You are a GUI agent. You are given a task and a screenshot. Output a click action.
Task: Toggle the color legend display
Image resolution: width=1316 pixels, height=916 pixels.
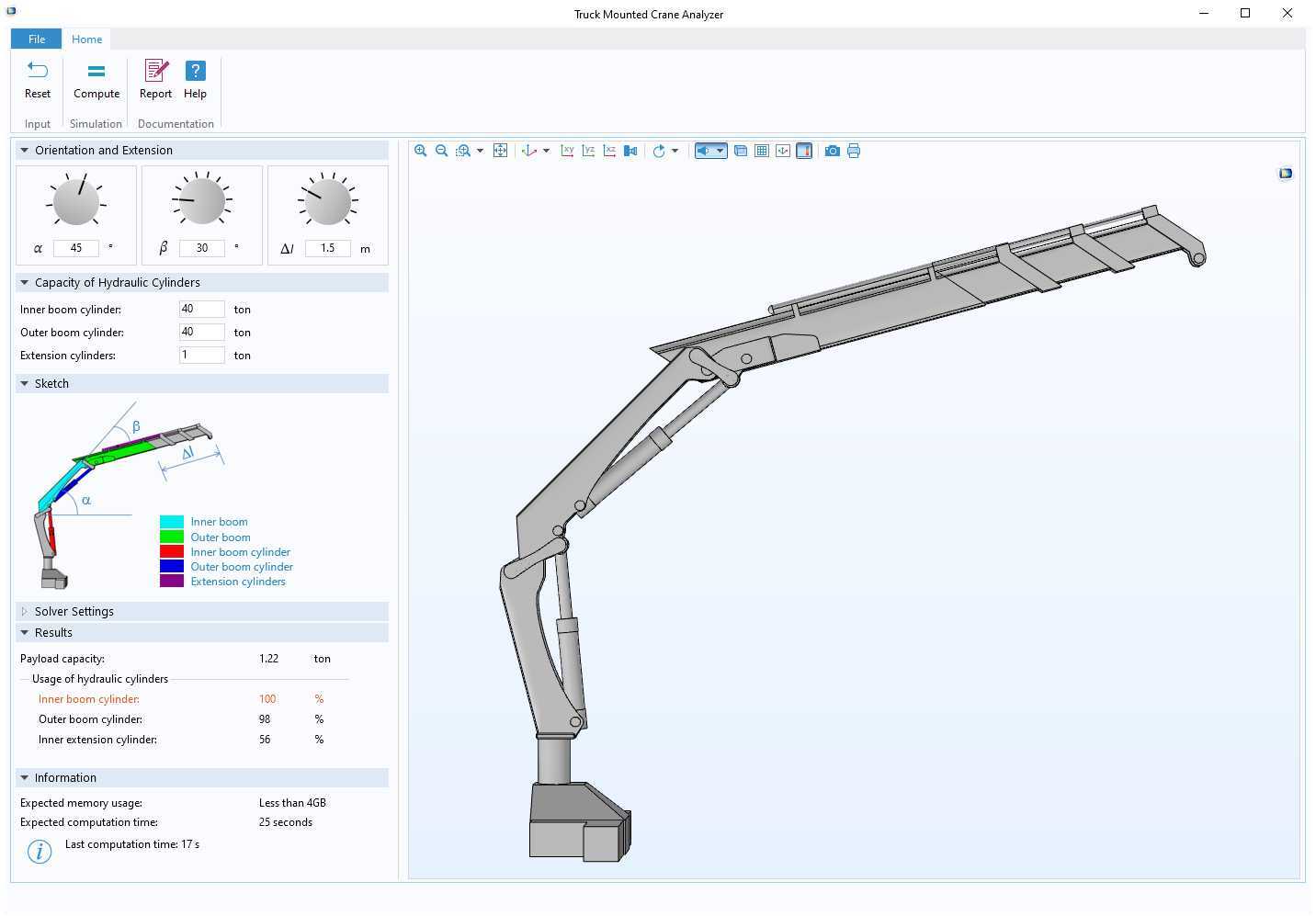tap(804, 151)
